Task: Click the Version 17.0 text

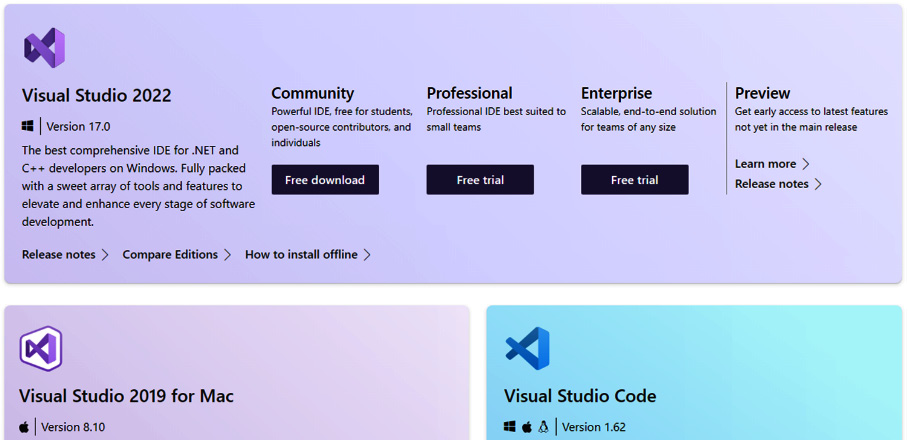Action: [78, 127]
